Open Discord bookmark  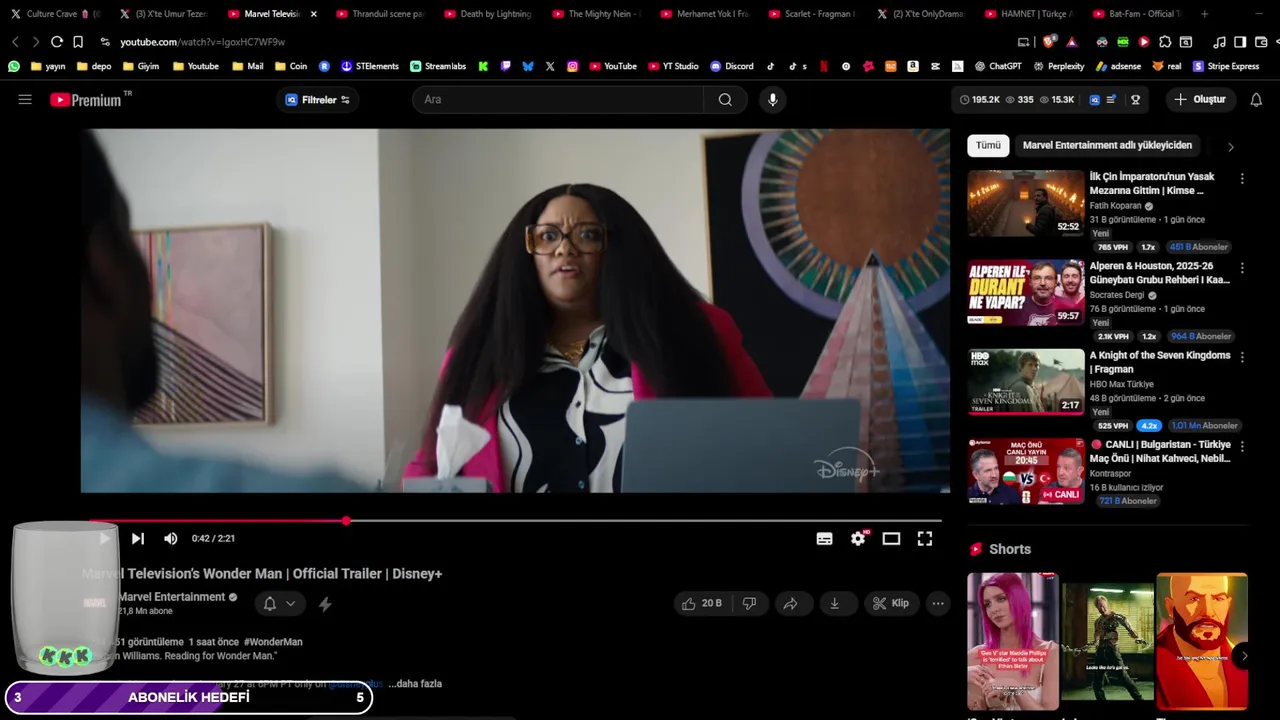pos(732,66)
